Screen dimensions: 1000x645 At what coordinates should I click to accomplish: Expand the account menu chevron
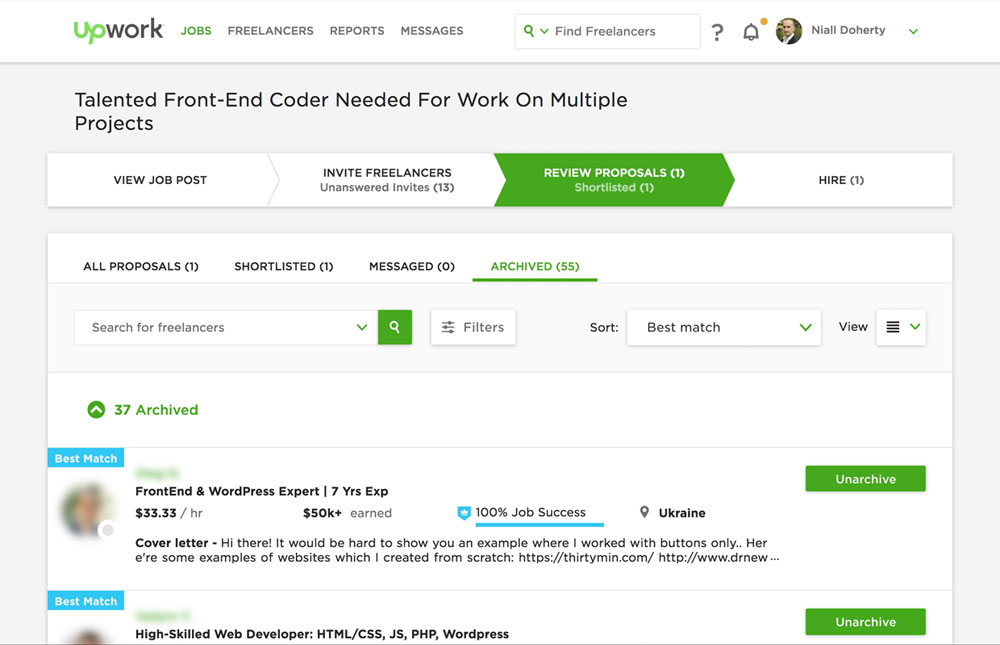(913, 31)
